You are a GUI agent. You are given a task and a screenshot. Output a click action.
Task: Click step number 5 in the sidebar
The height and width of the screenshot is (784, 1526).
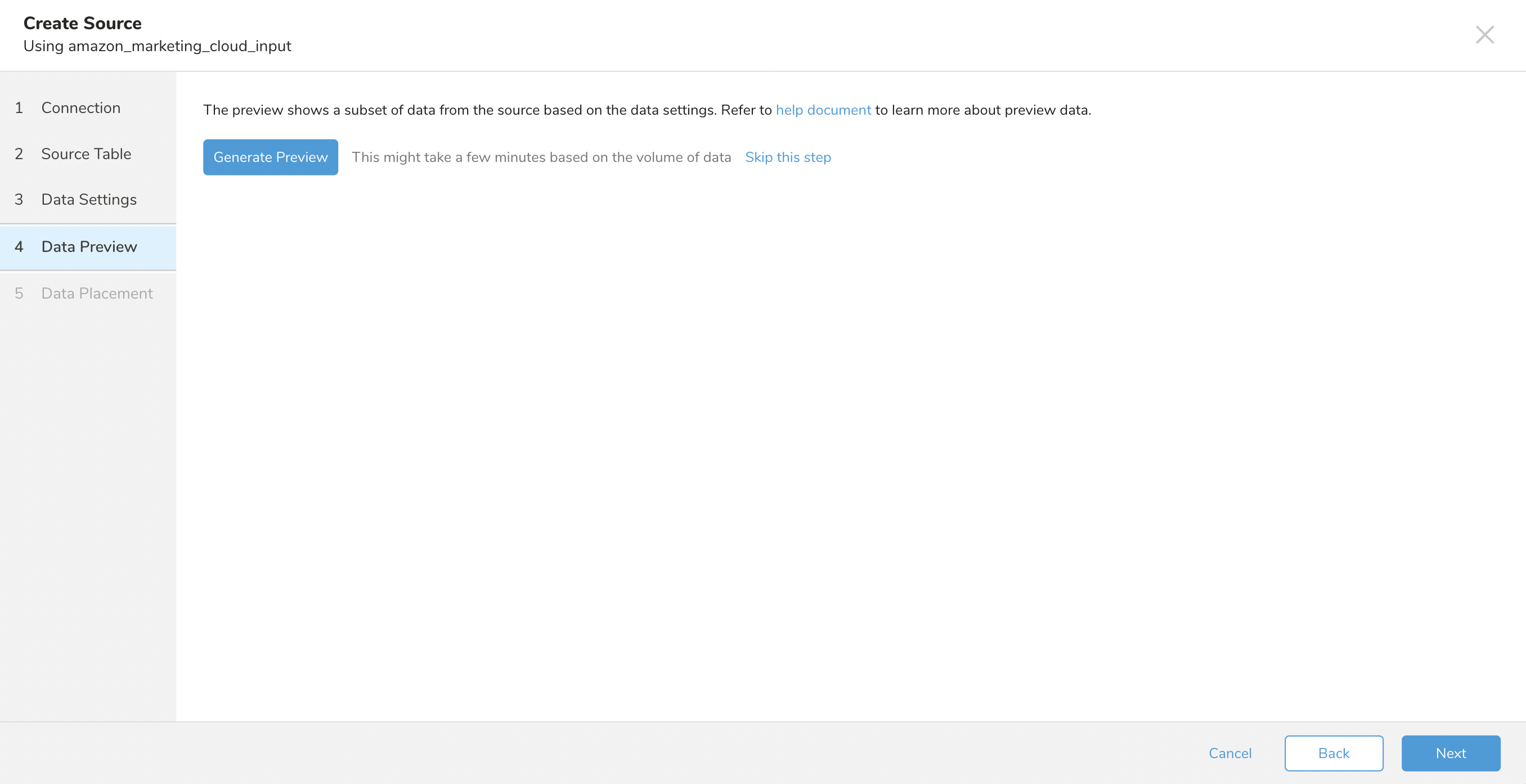click(x=19, y=294)
